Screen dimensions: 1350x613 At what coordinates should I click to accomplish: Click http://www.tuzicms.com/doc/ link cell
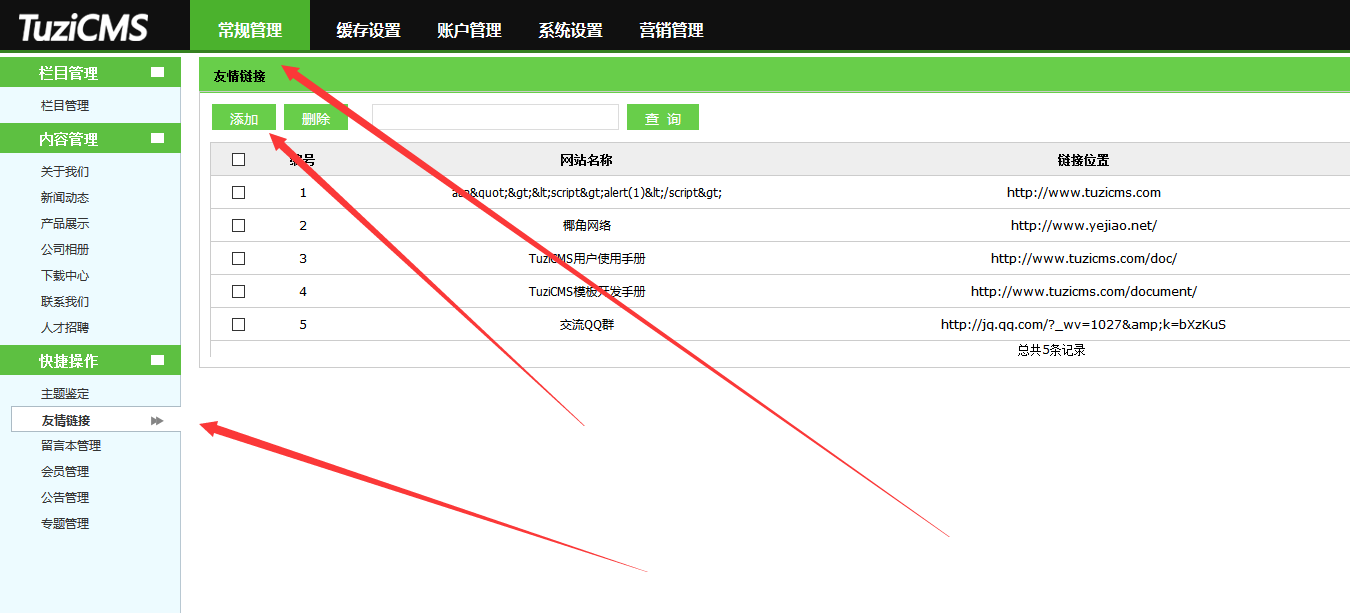click(1084, 258)
